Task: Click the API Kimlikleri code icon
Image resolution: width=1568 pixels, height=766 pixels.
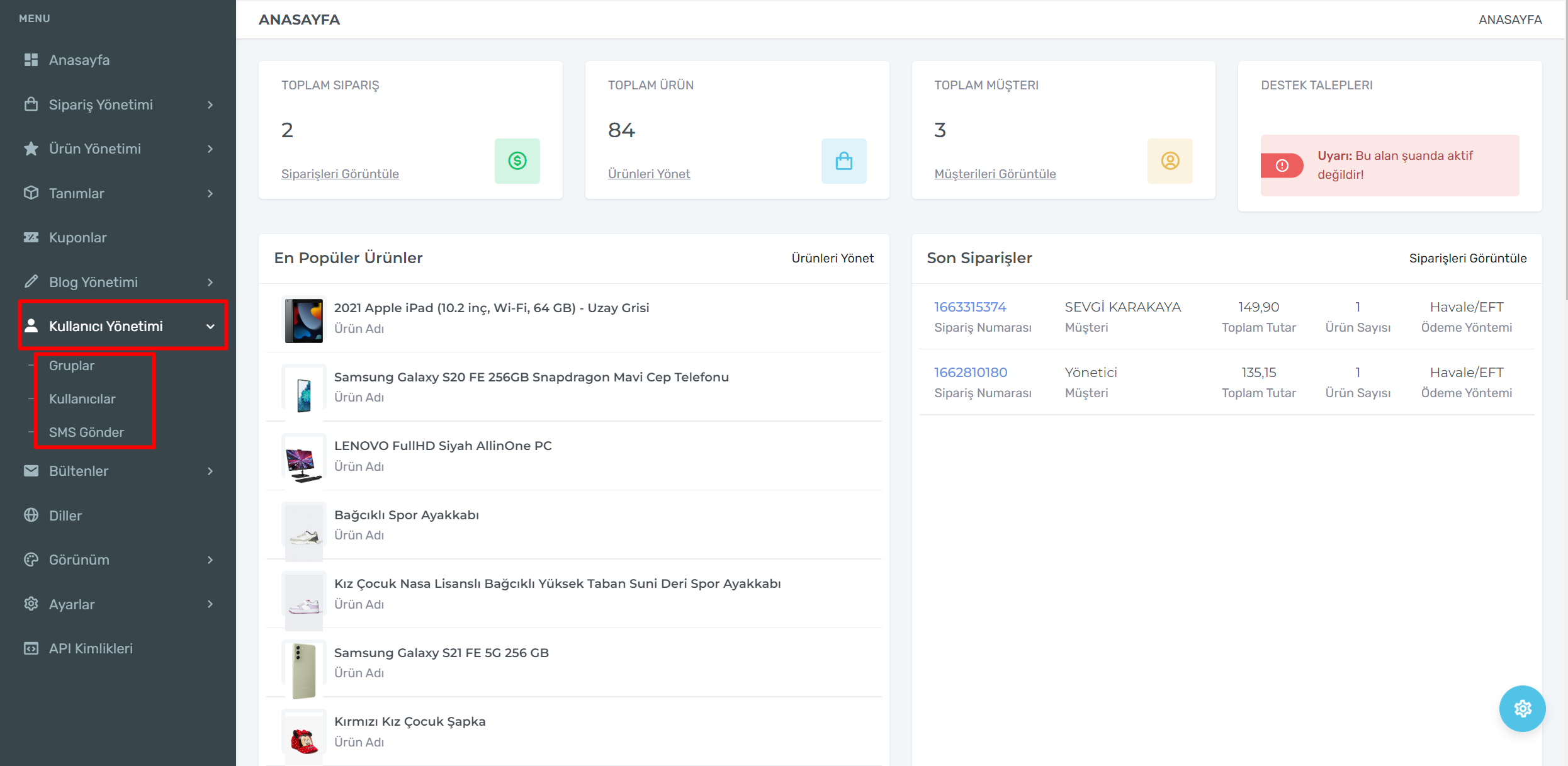Action: [x=31, y=648]
